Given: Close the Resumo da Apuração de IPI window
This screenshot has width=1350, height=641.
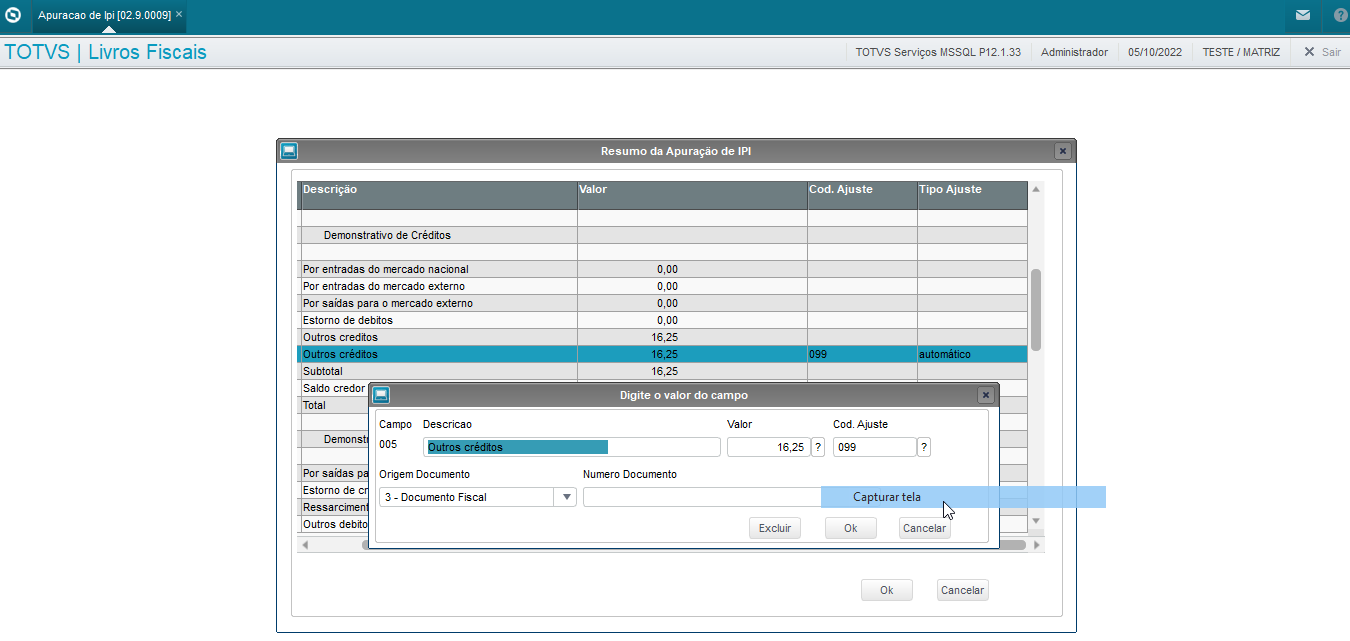Looking at the screenshot, I should pyautogui.click(x=1063, y=151).
